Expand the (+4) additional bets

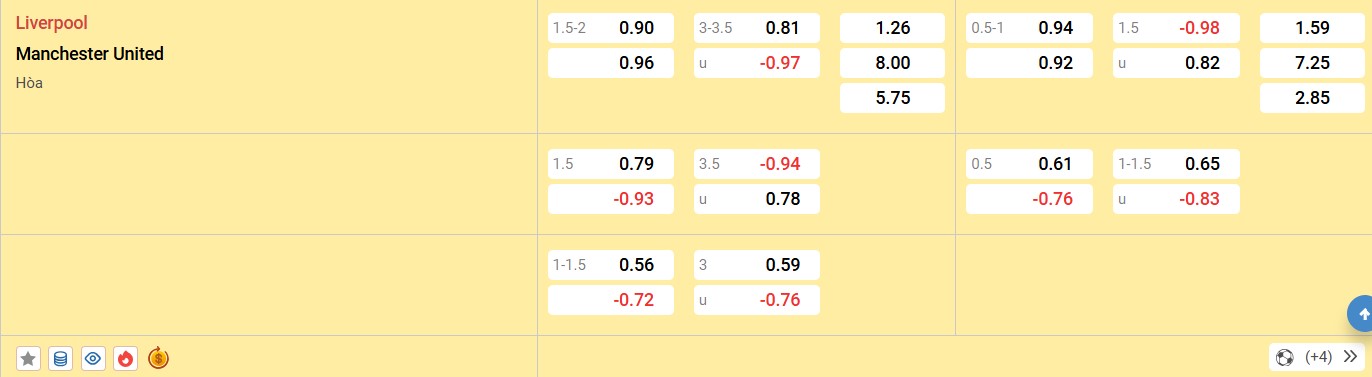[x=1318, y=357]
